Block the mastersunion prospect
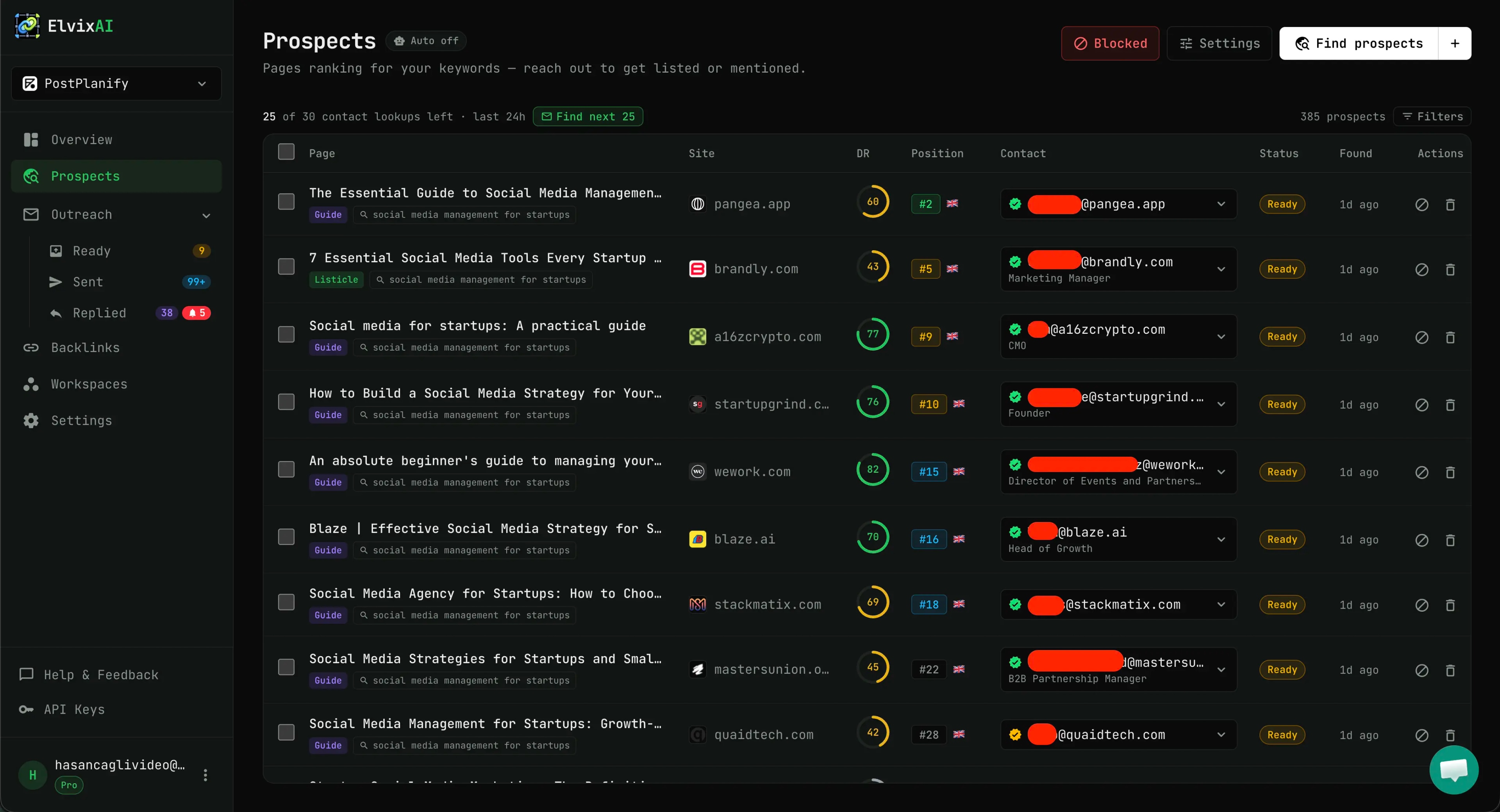Screen dimensions: 1500x812 point(1421,670)
